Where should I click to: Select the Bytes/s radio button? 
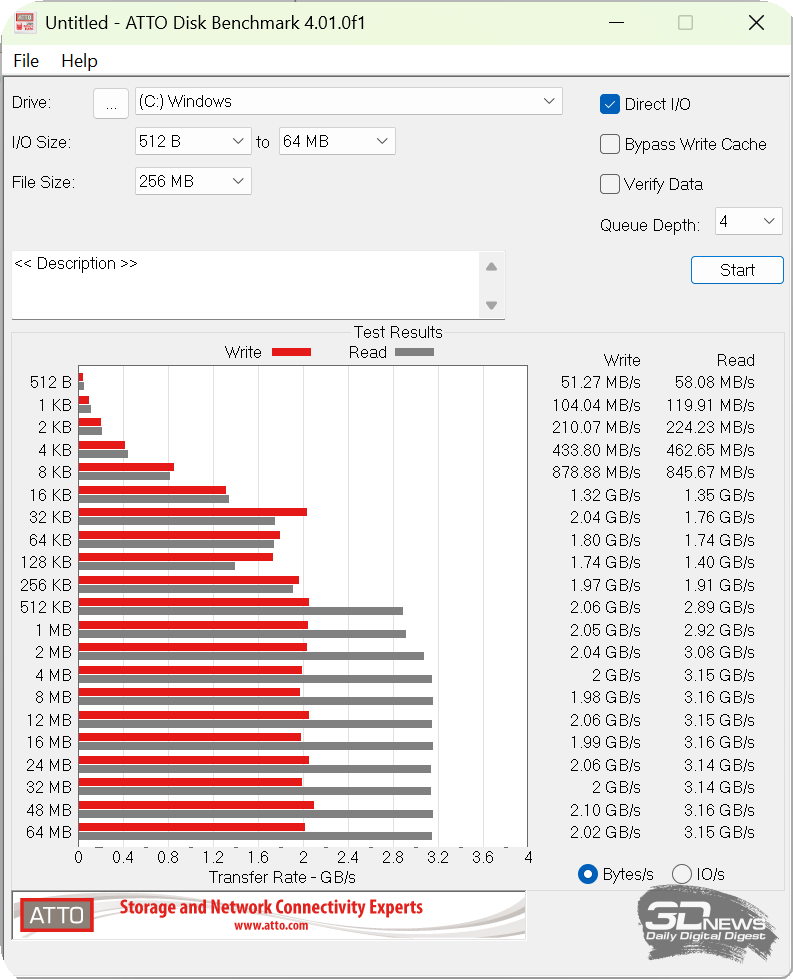(588, 874)
